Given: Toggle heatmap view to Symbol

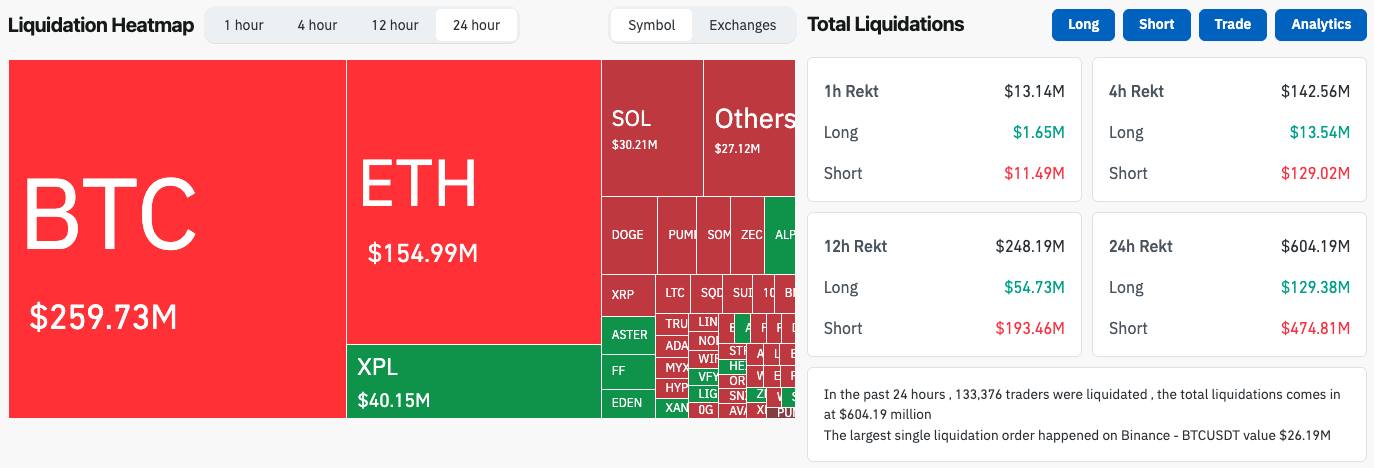Looking at the screenshot, I should pyautogui.click(x=651, y=25).
